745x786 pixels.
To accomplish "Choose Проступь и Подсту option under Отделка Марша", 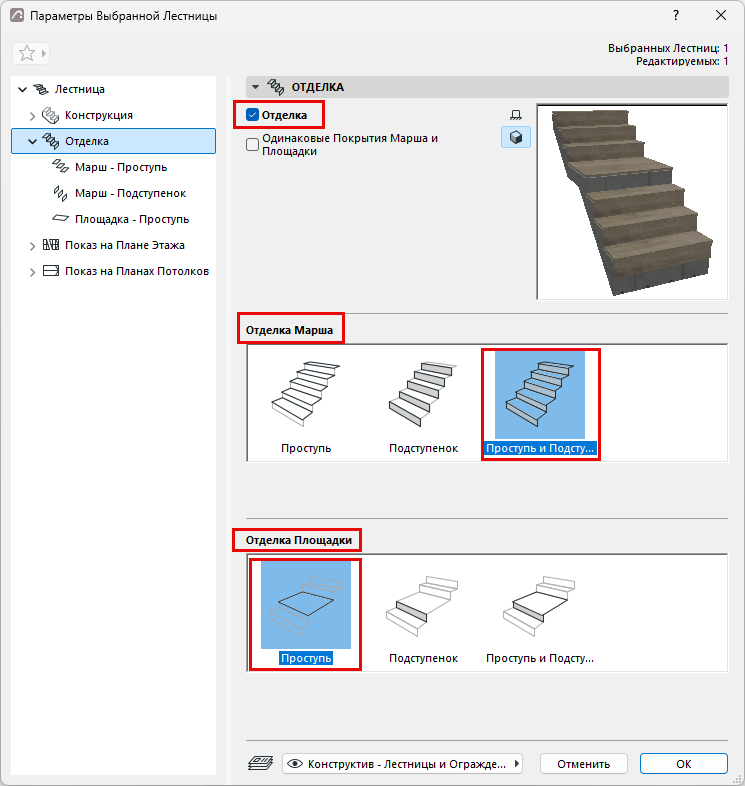I will pyautogui.click(x=540, y=404).
